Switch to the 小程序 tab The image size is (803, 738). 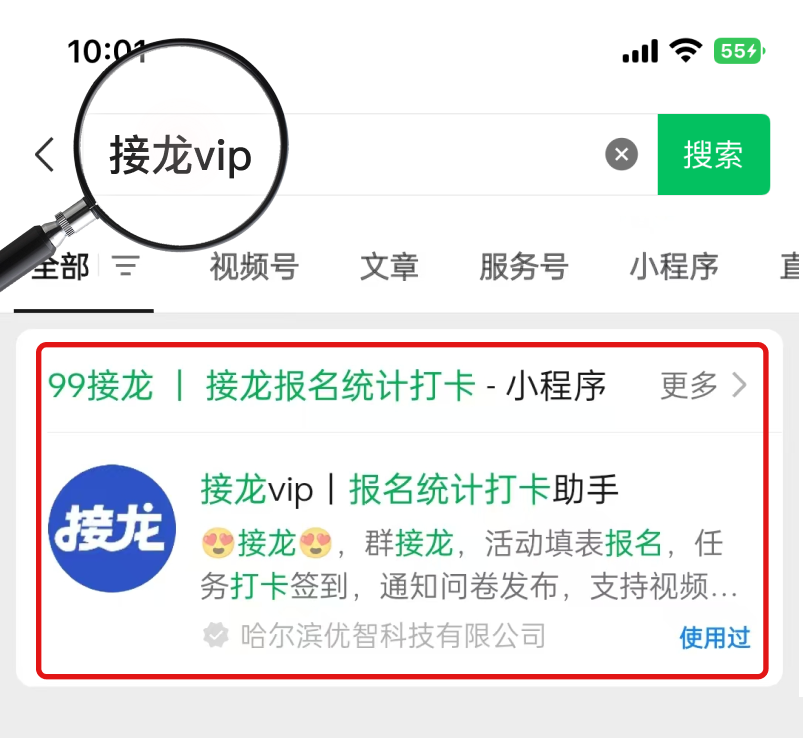click(x=674, y=267)
